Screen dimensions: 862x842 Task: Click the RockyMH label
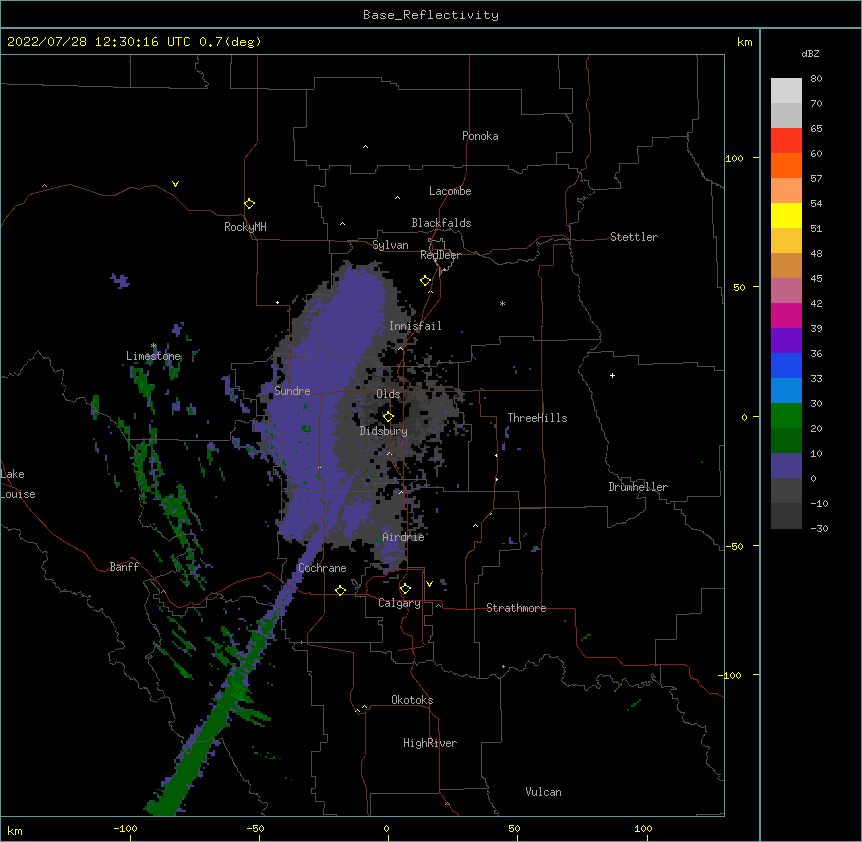click(x=245, y=227)
